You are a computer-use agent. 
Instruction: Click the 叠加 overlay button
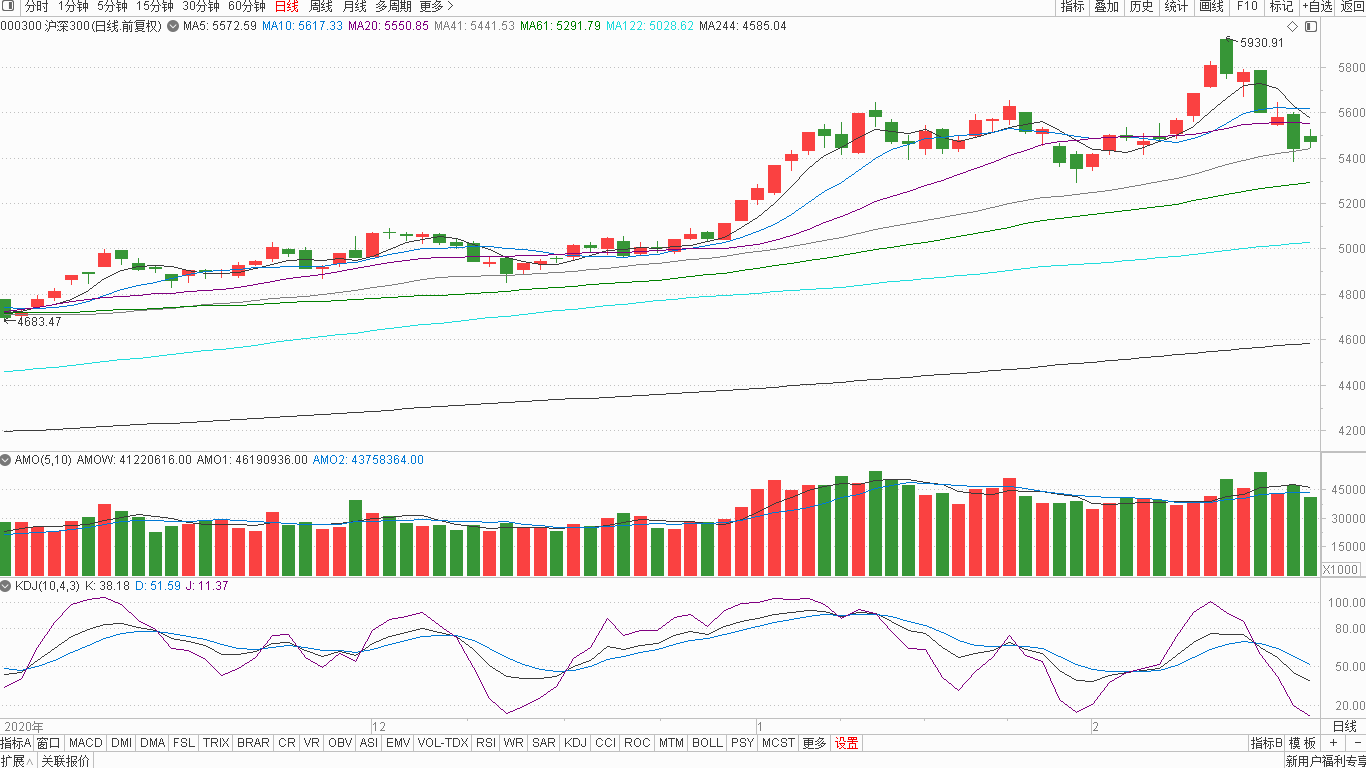1107,6
